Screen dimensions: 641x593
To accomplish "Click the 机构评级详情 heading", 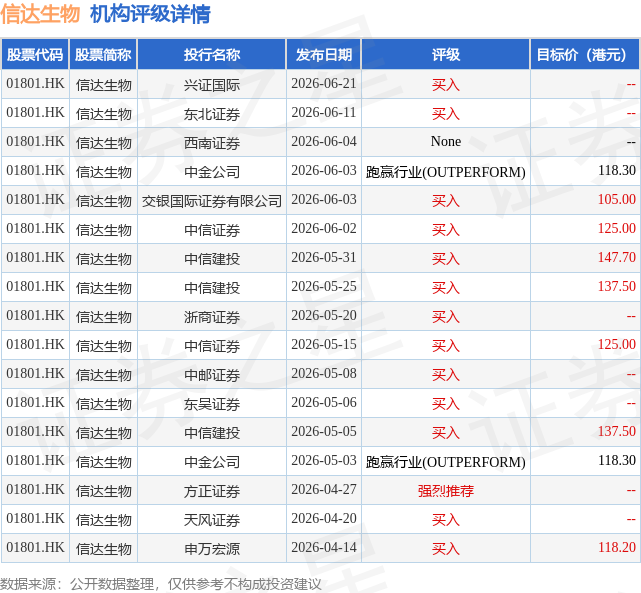I will point(150,13).
